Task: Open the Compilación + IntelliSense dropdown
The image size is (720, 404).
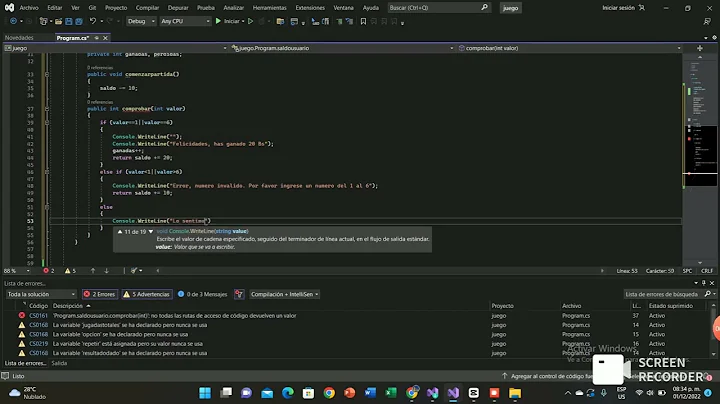Action: pos(285,294)
